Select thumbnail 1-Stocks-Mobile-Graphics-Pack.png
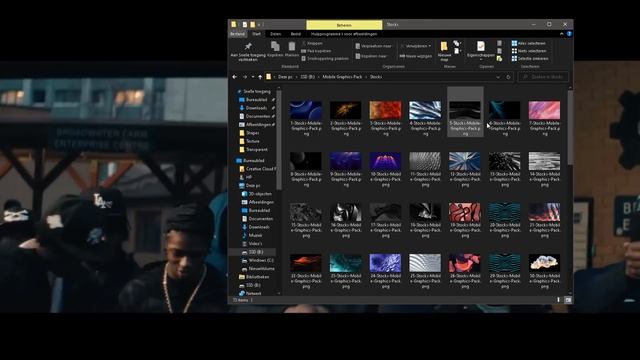Viewport: 640px width, 360px height. coord(306,118)
